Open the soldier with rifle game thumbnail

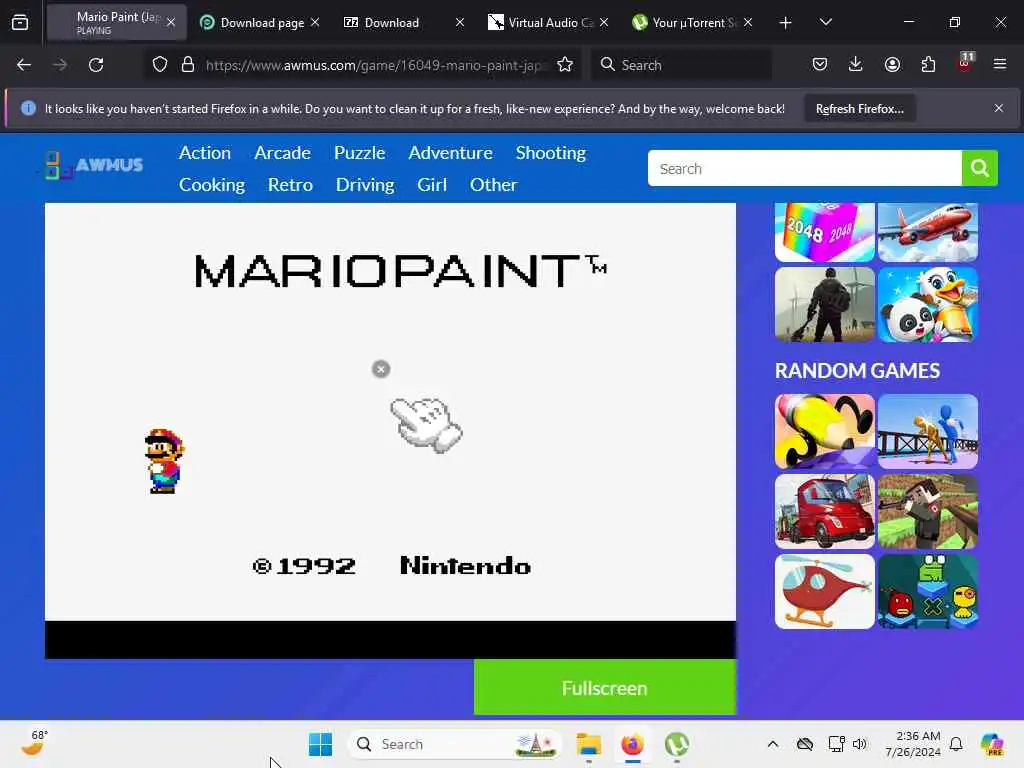pyautogui.click(x=825, y=304)
